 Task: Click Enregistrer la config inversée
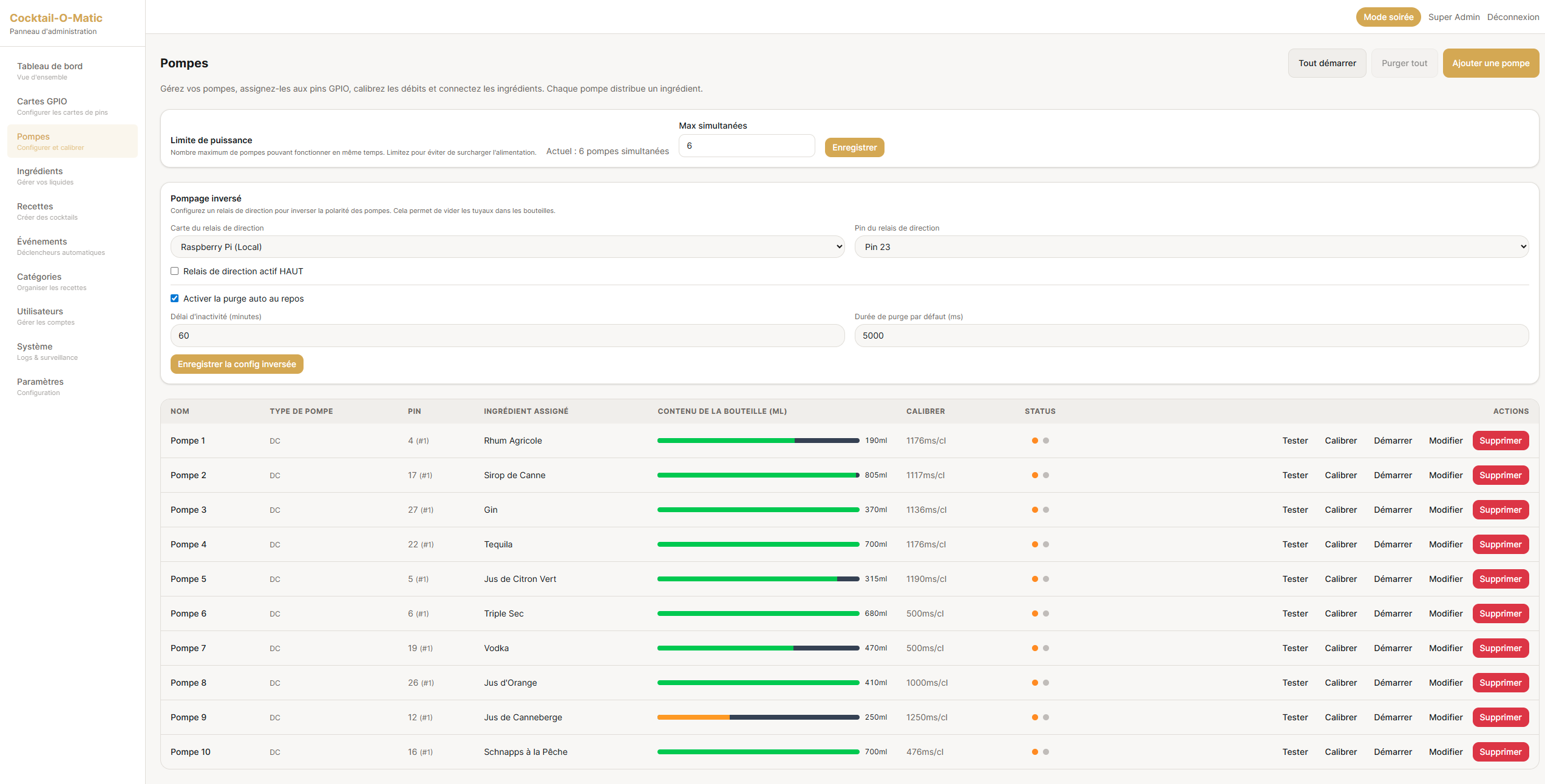[237, 364]
